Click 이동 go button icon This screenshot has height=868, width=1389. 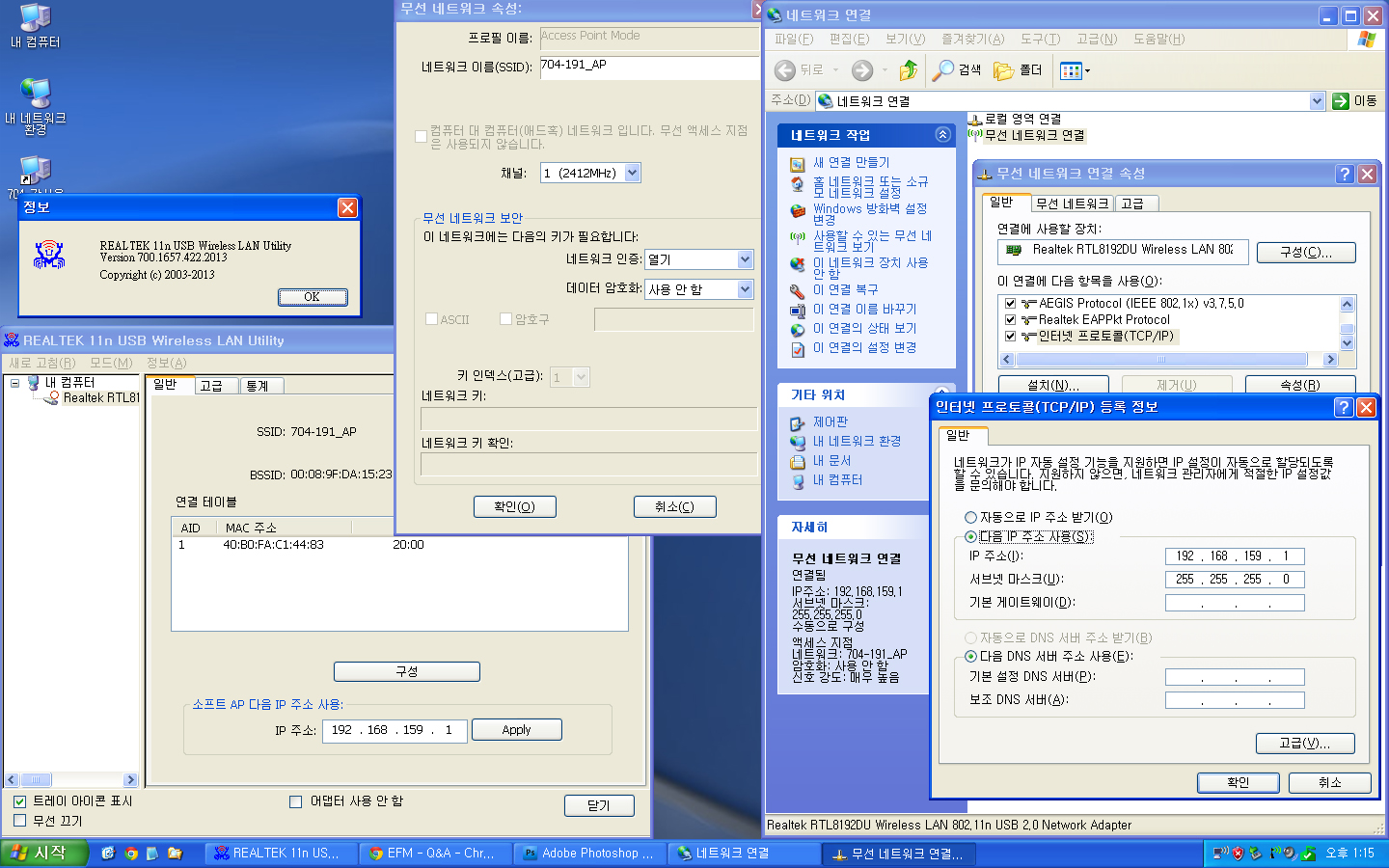1341,101
